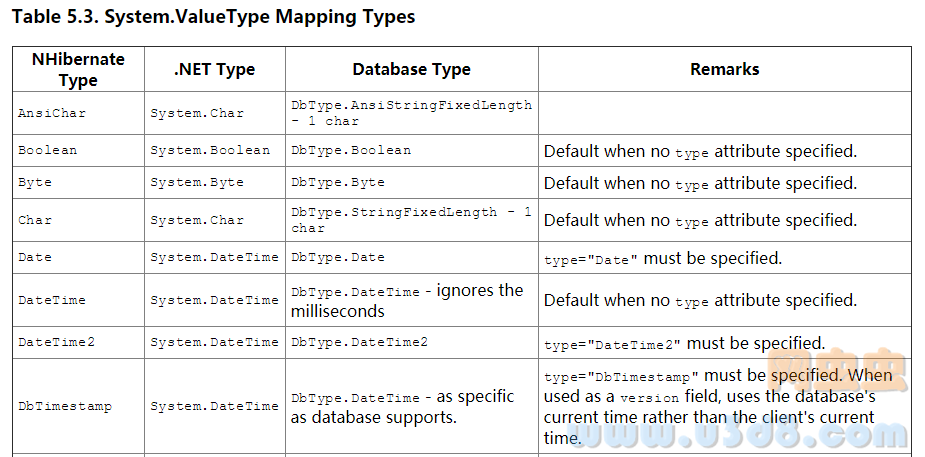Select the AnsiChar cell
This screenshot has width=925, height=457.
click(x=78, y=113)
